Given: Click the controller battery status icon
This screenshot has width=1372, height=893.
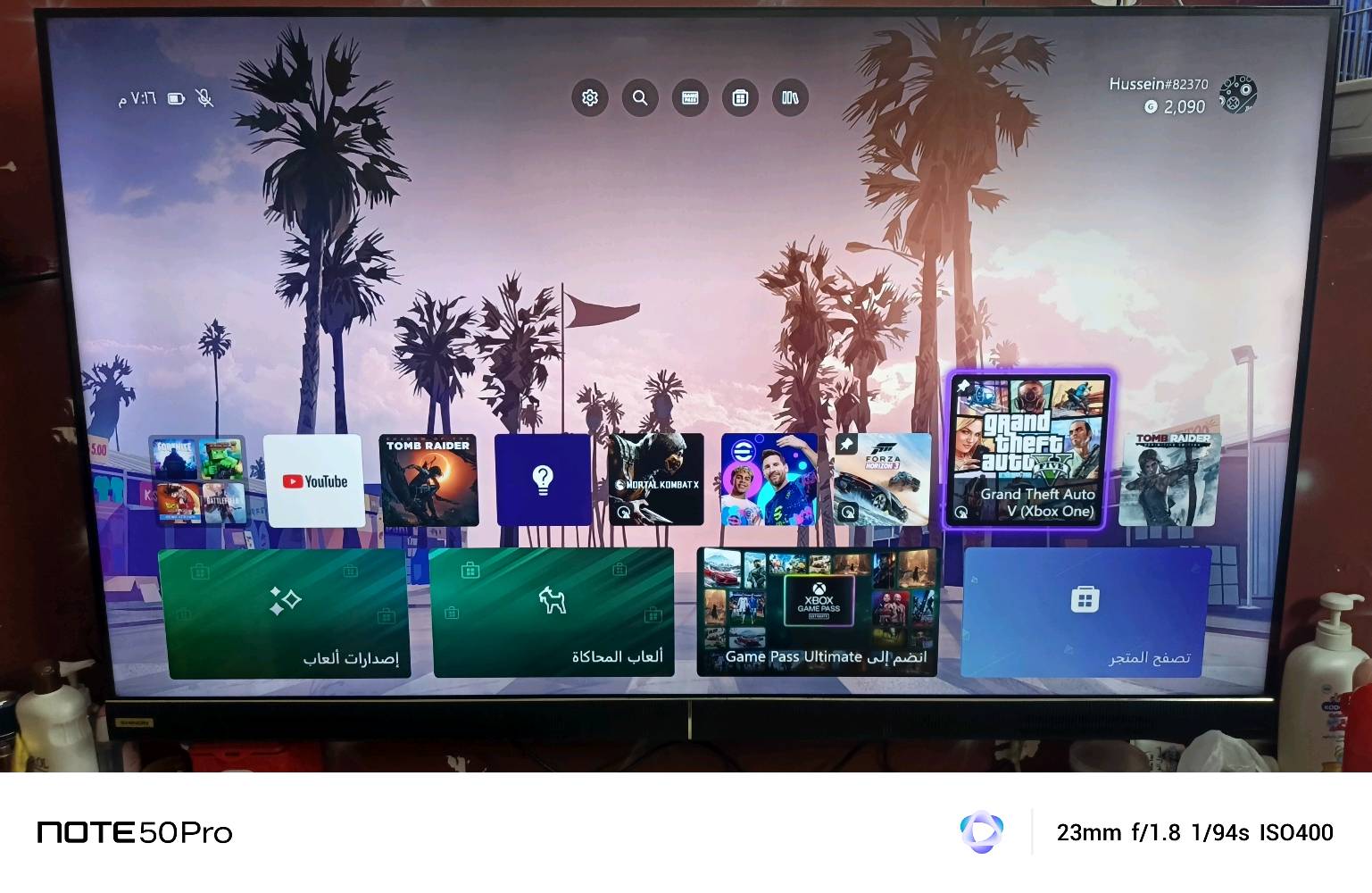Looking at the screenshot, I should [x=177, y=98].
